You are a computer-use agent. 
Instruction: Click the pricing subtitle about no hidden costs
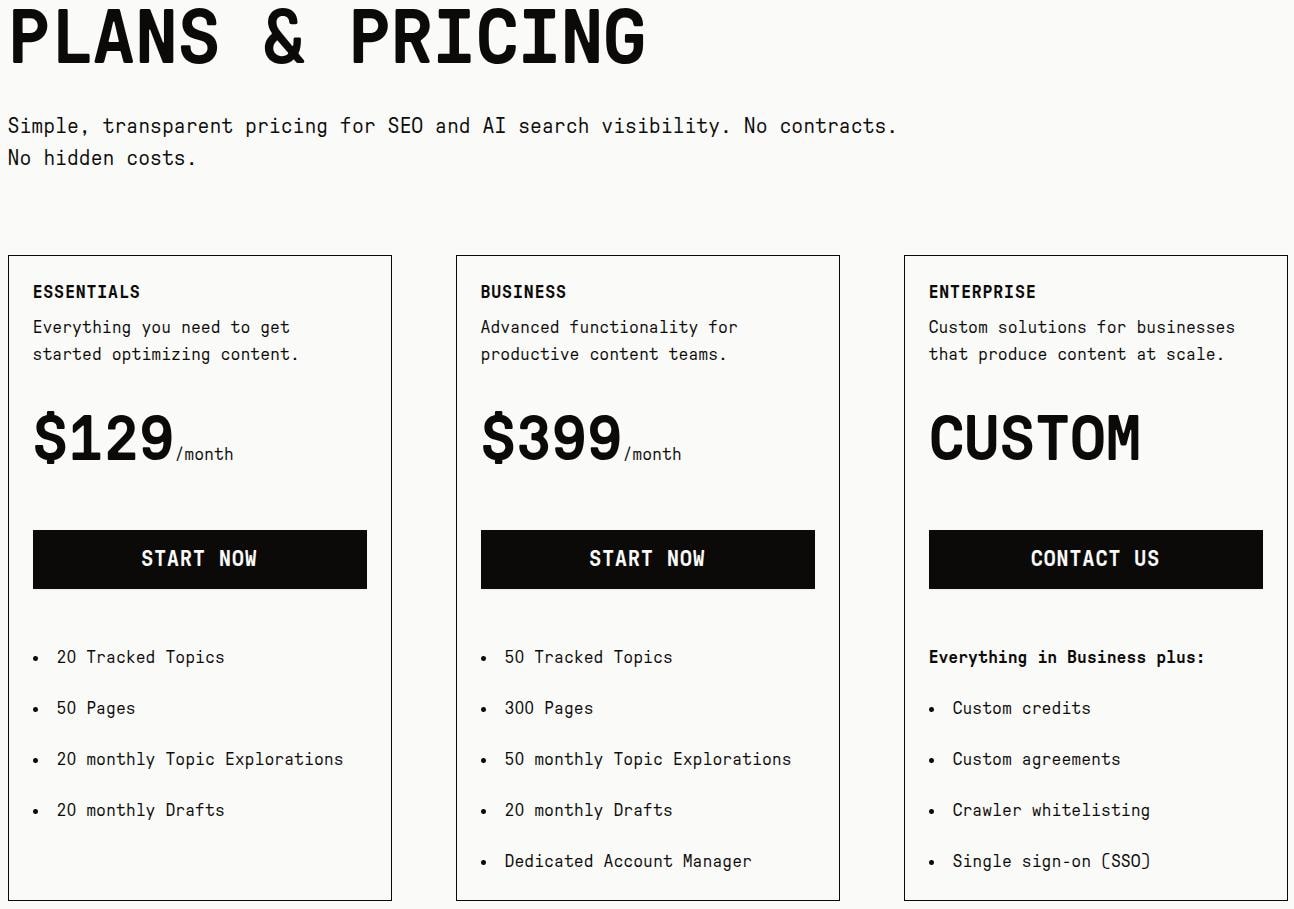click(x=452, y=141)
